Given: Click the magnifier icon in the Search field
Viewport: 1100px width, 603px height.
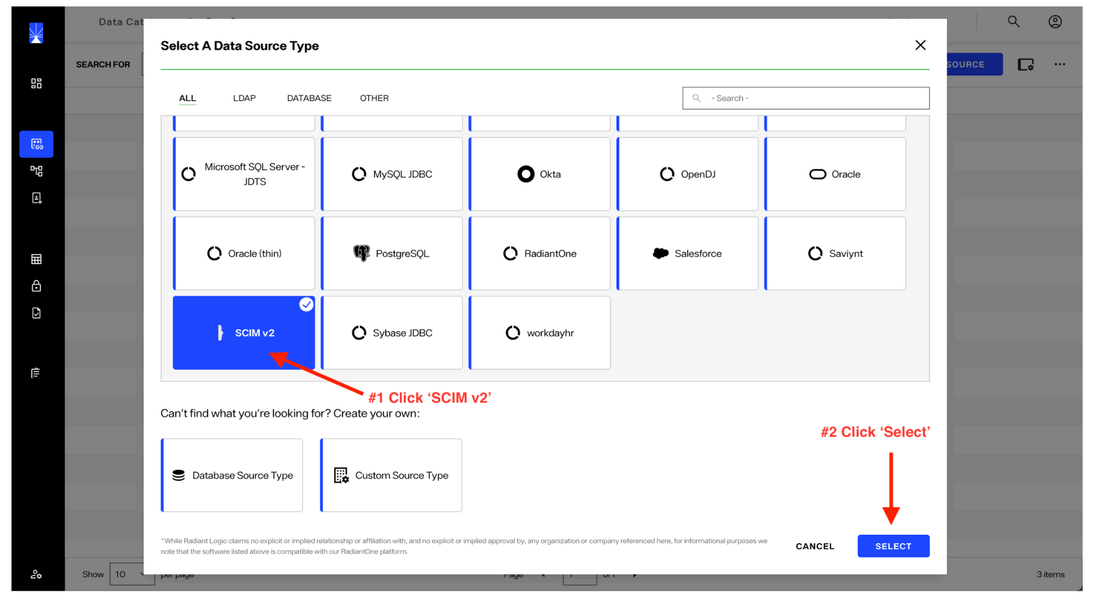Looking at the screenshot, I should point(696,98).
